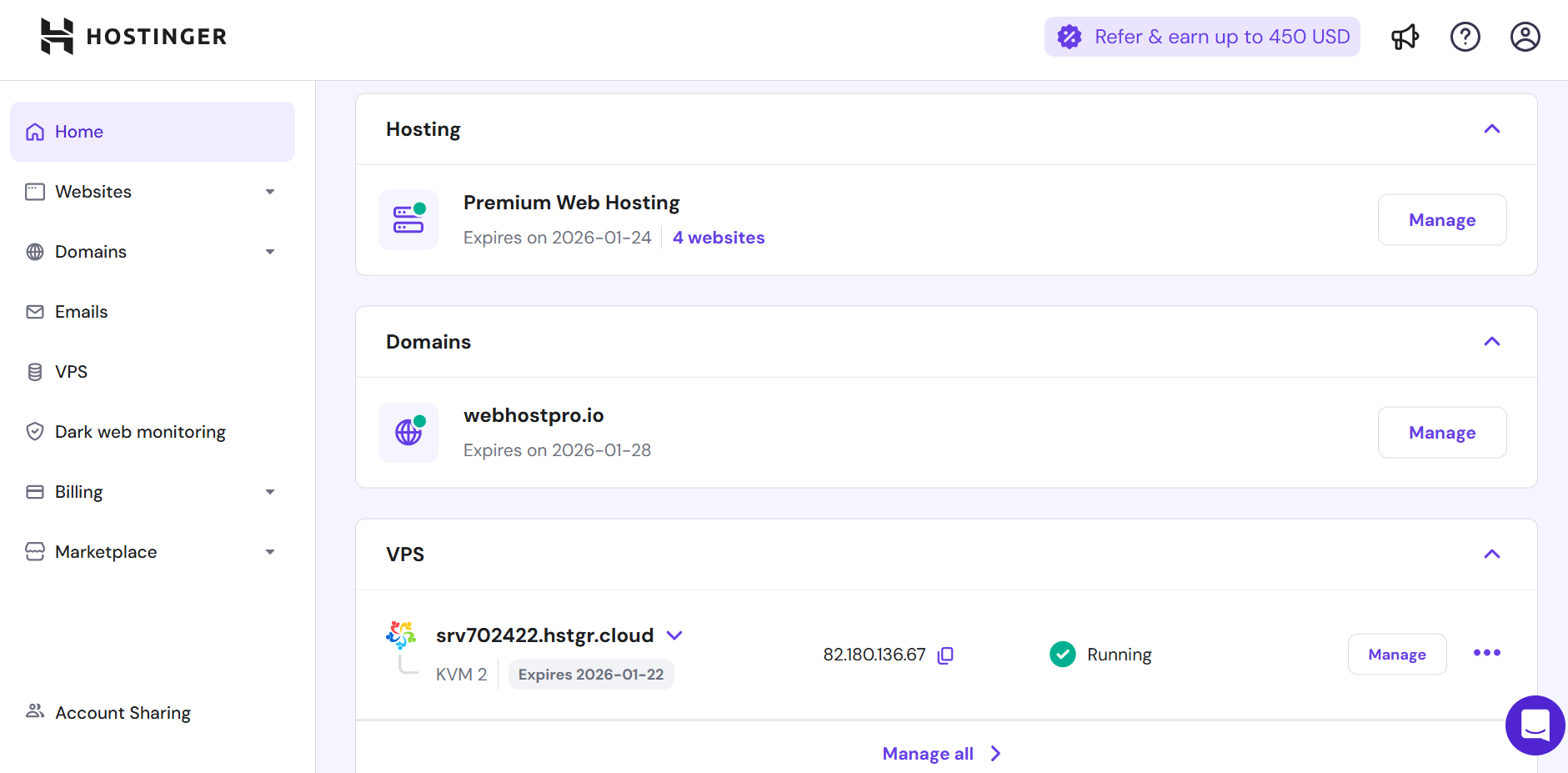Click the Websites window icon in sidebar
1568x773 pixels.
click(x=35, y=192)
